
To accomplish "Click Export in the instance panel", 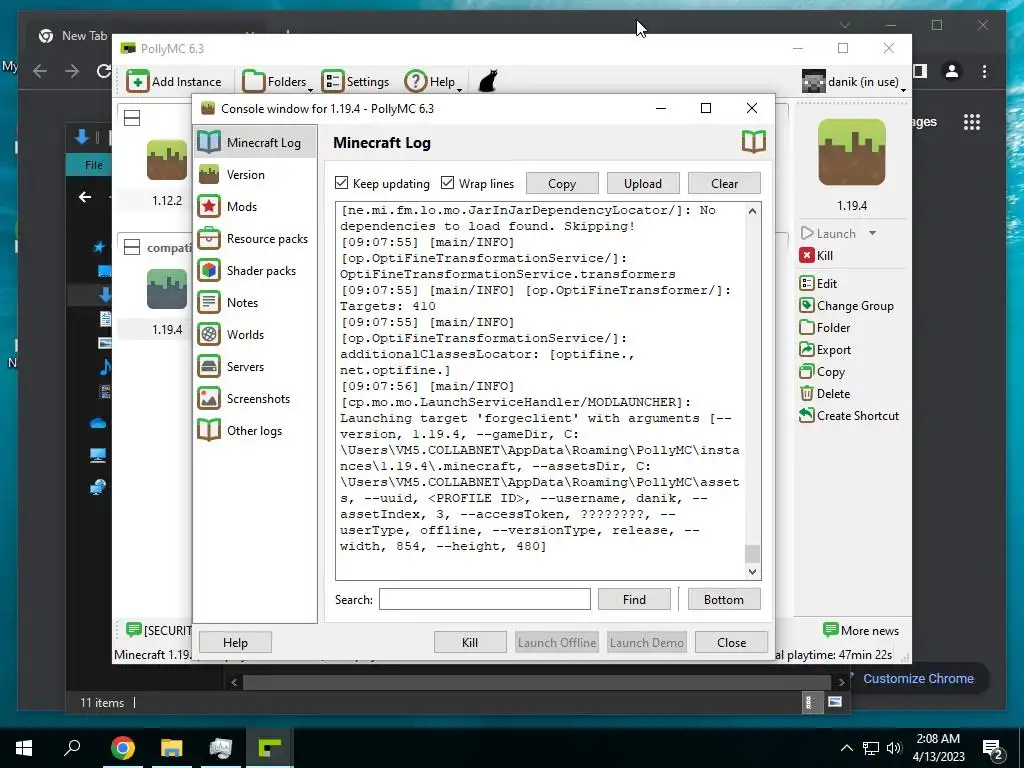I will tap(825, 349).
